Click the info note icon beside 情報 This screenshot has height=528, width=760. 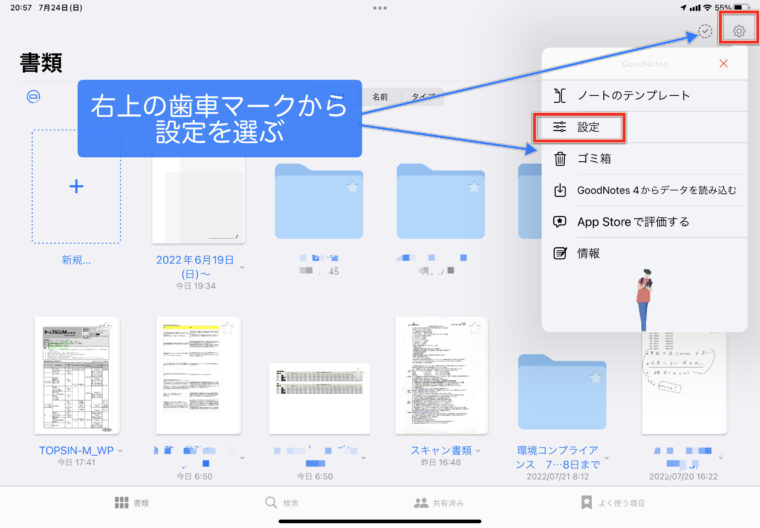click(x=560, y=253)
